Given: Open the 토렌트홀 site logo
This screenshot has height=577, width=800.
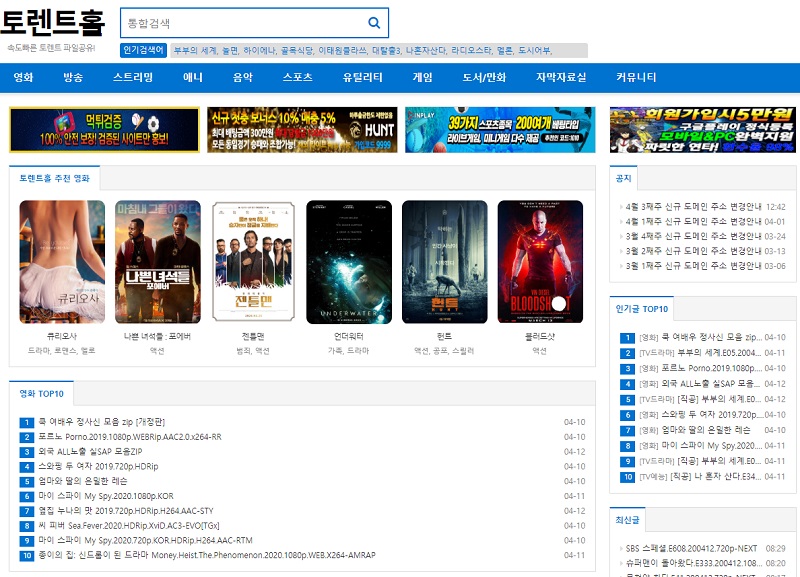Looking at the screenshot, I should tap(53, 23).
